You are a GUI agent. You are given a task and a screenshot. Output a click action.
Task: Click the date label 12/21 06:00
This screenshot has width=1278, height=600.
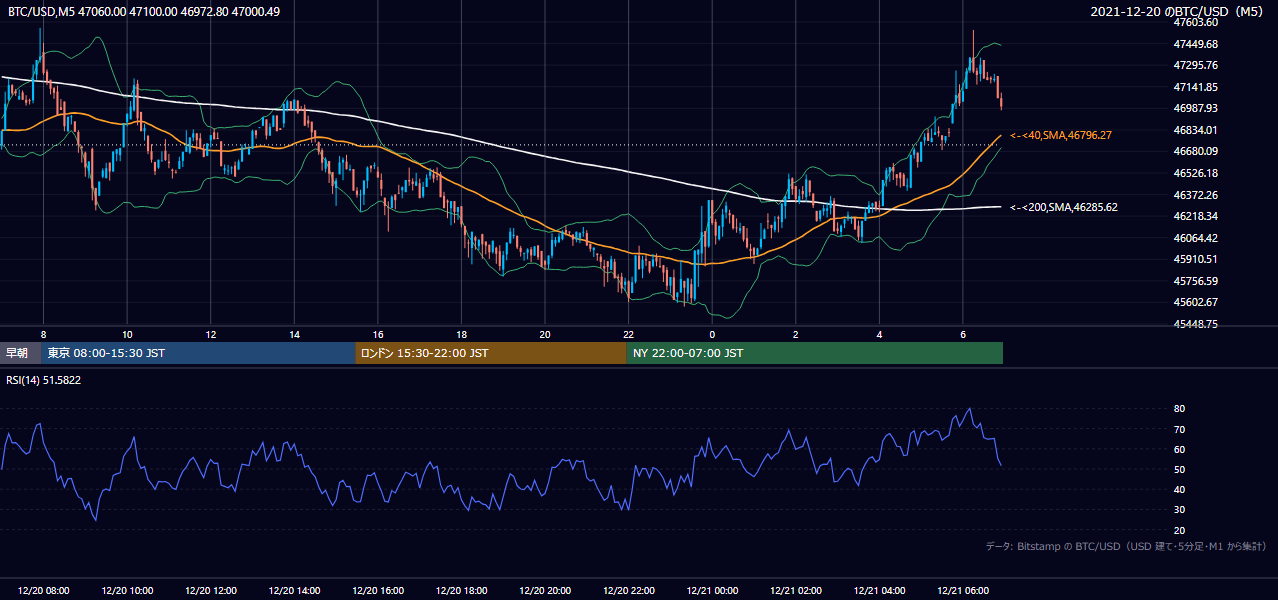(963, 590)
